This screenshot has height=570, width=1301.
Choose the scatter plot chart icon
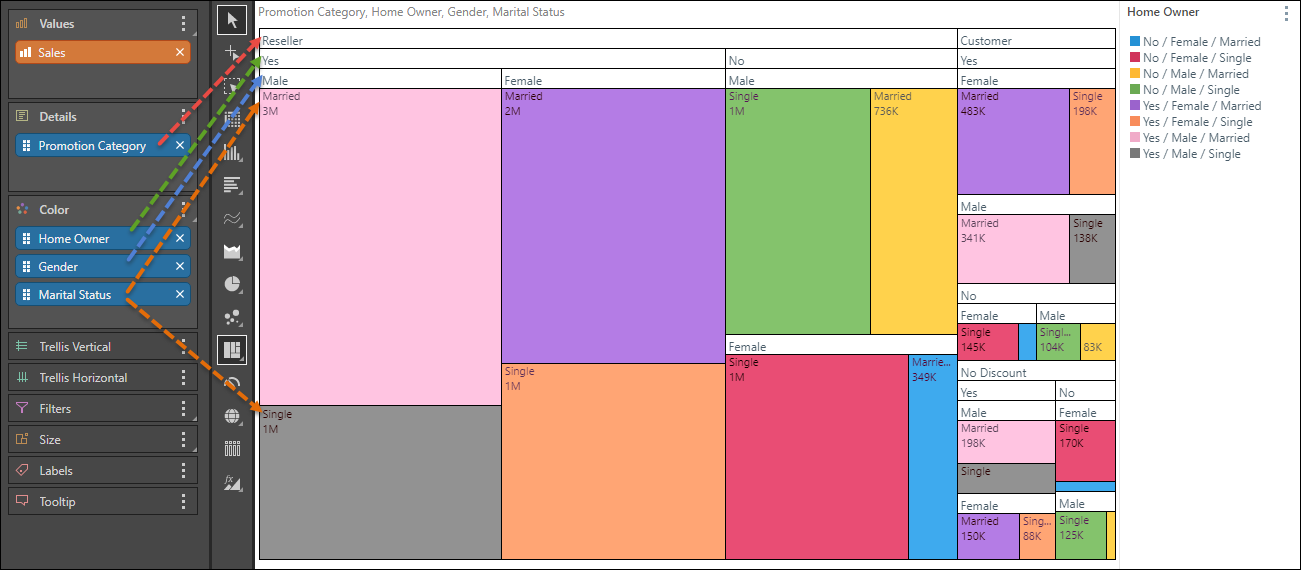[232, 317]
